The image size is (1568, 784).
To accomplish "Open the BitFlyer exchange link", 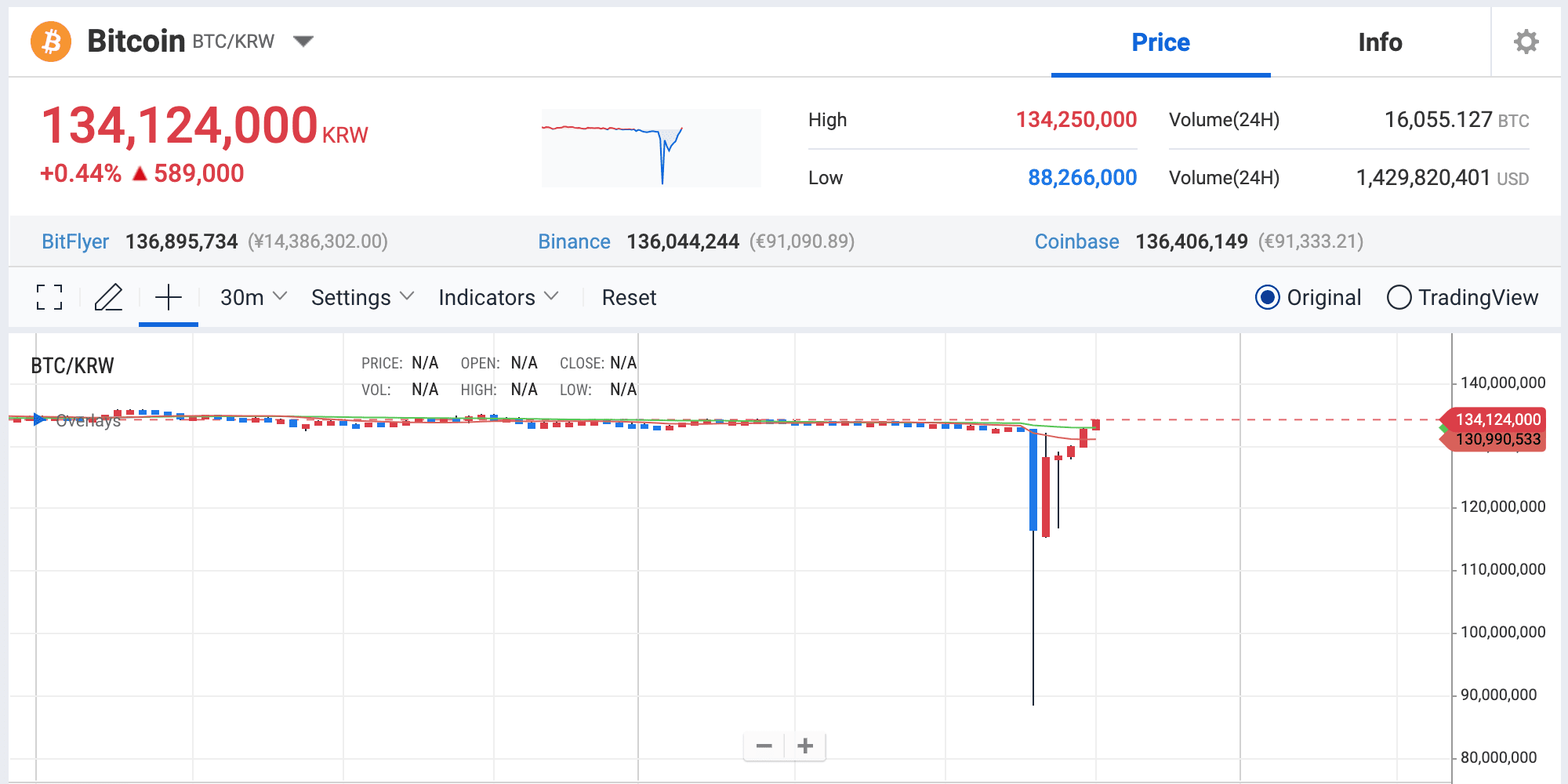I will click(75, 241).
